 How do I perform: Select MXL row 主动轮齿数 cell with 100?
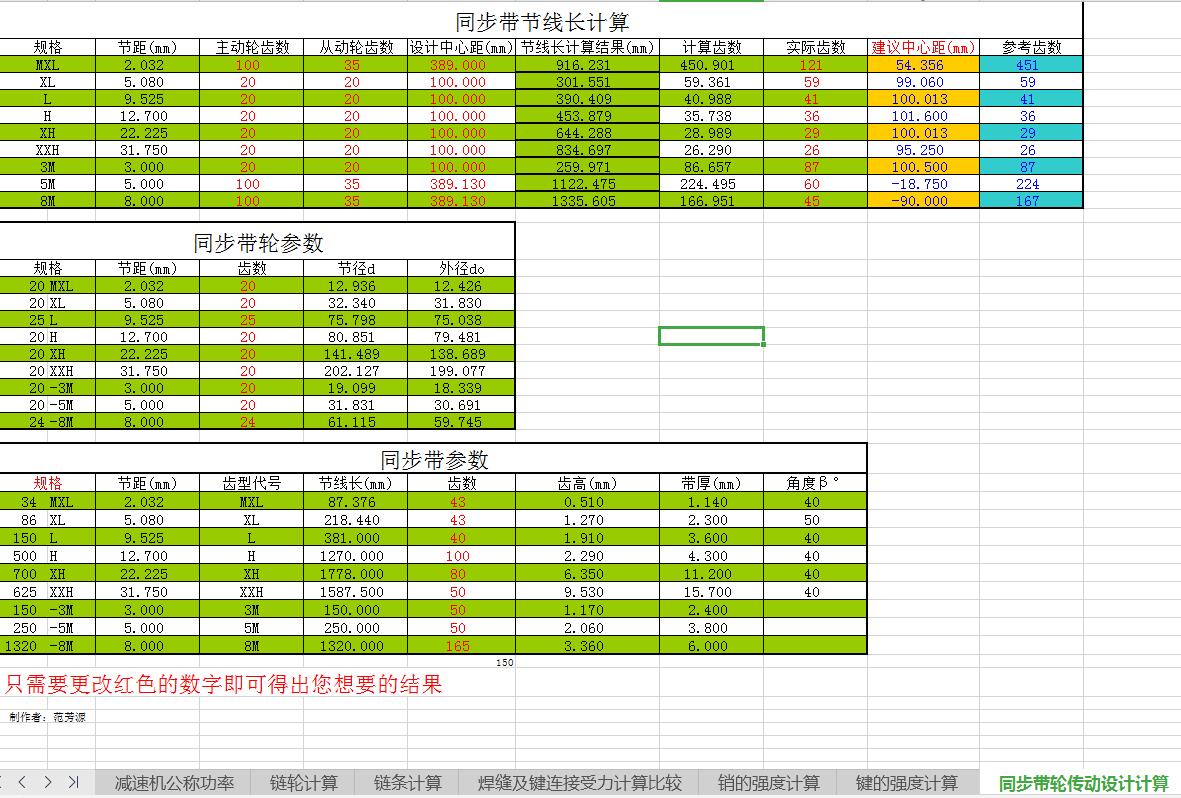click(x=247, y=65)
